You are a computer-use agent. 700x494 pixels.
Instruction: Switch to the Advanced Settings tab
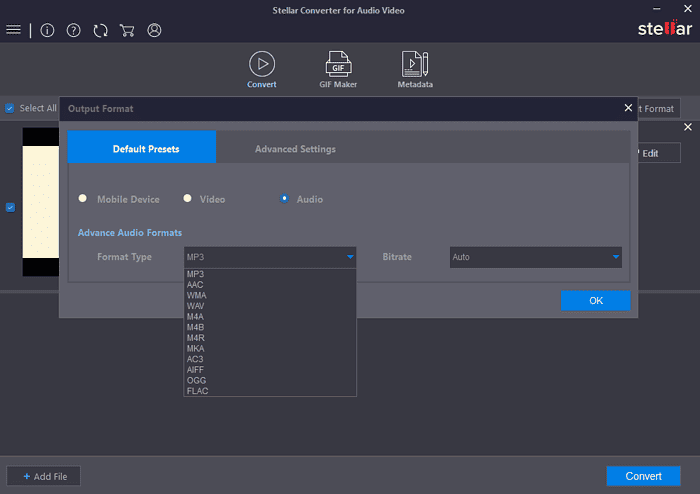[295, 149]
